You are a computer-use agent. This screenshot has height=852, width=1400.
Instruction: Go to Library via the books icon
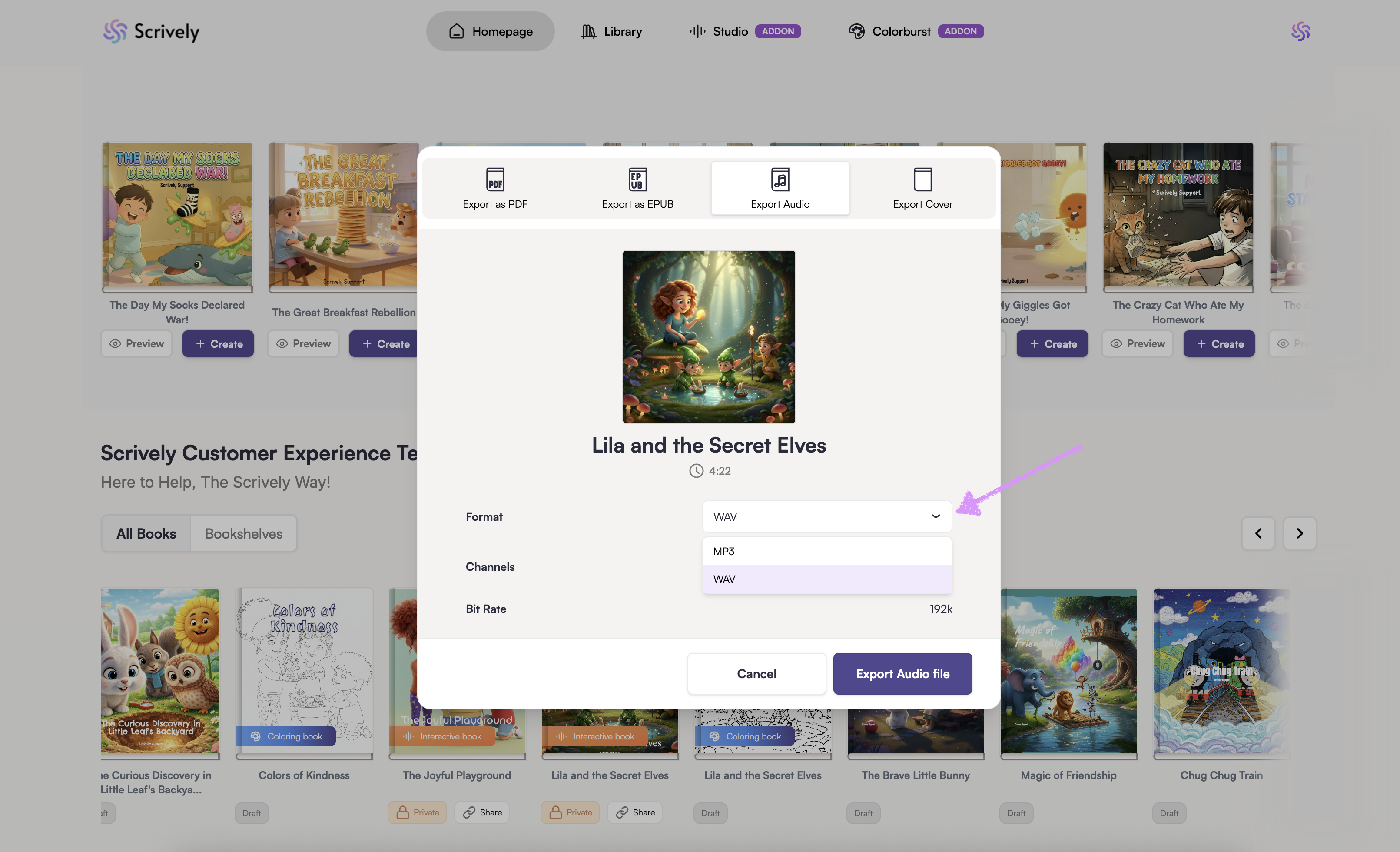pos(588,31)
